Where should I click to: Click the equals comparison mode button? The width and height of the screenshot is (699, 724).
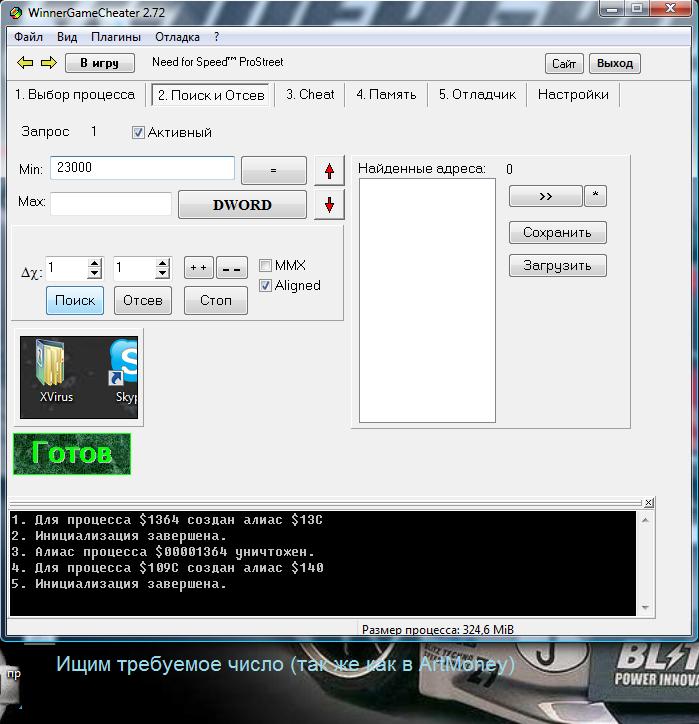click(273, 171)
